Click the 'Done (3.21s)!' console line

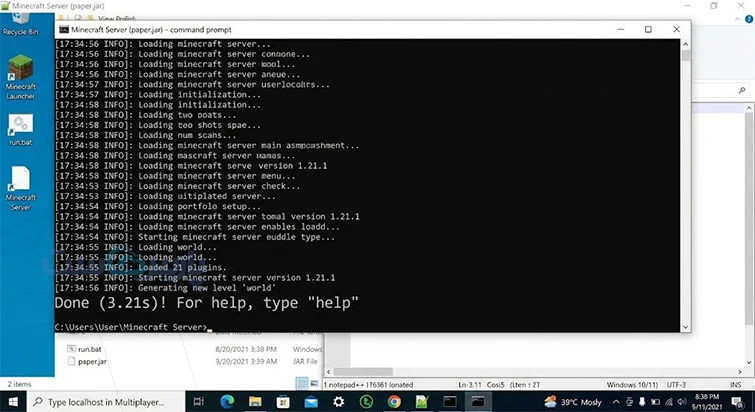[207, 303]
